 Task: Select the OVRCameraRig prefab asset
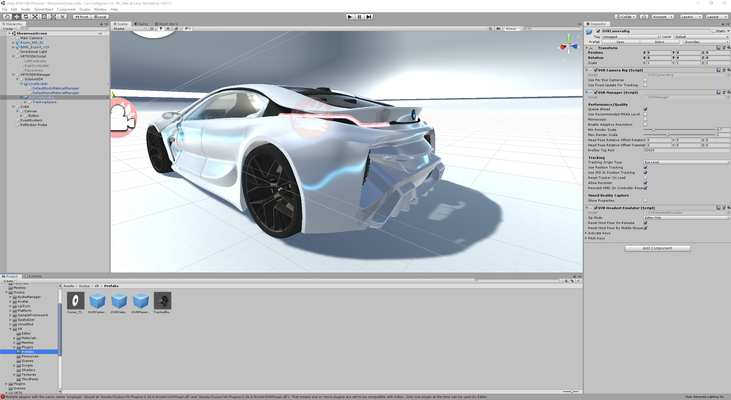pos(97,301)
